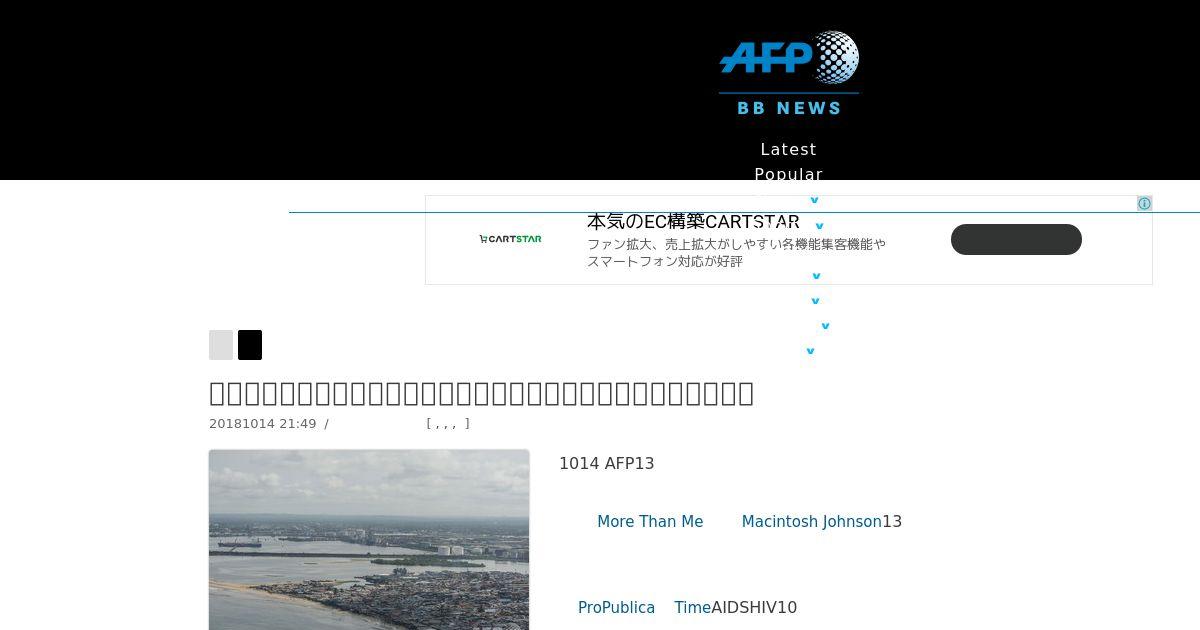Open the aerial city photo thumbnail

pos(369,540)
